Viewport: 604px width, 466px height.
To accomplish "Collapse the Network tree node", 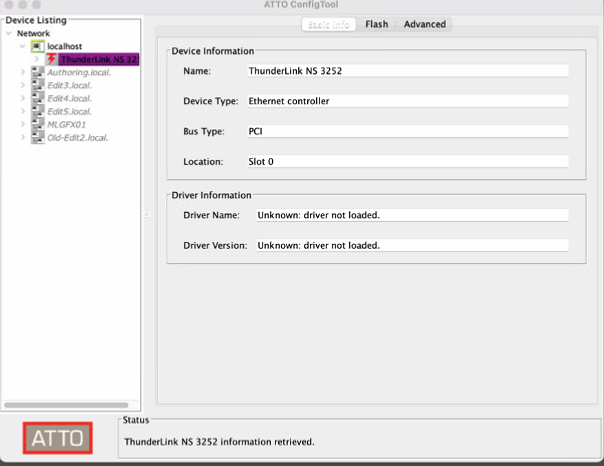I will [9, 34].
